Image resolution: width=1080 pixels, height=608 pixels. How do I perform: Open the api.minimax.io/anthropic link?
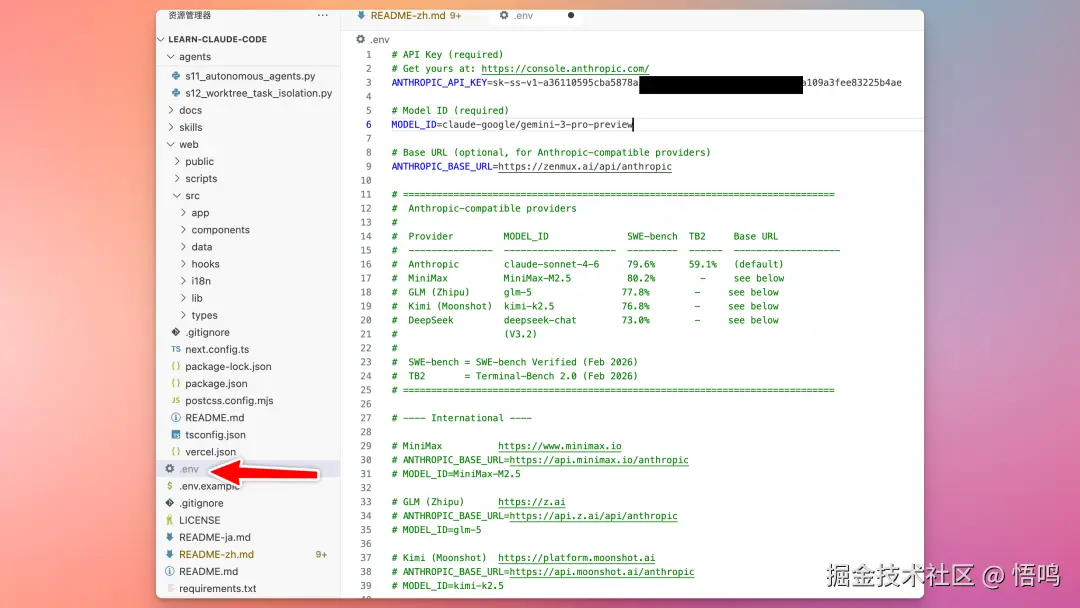pos(599,460)
